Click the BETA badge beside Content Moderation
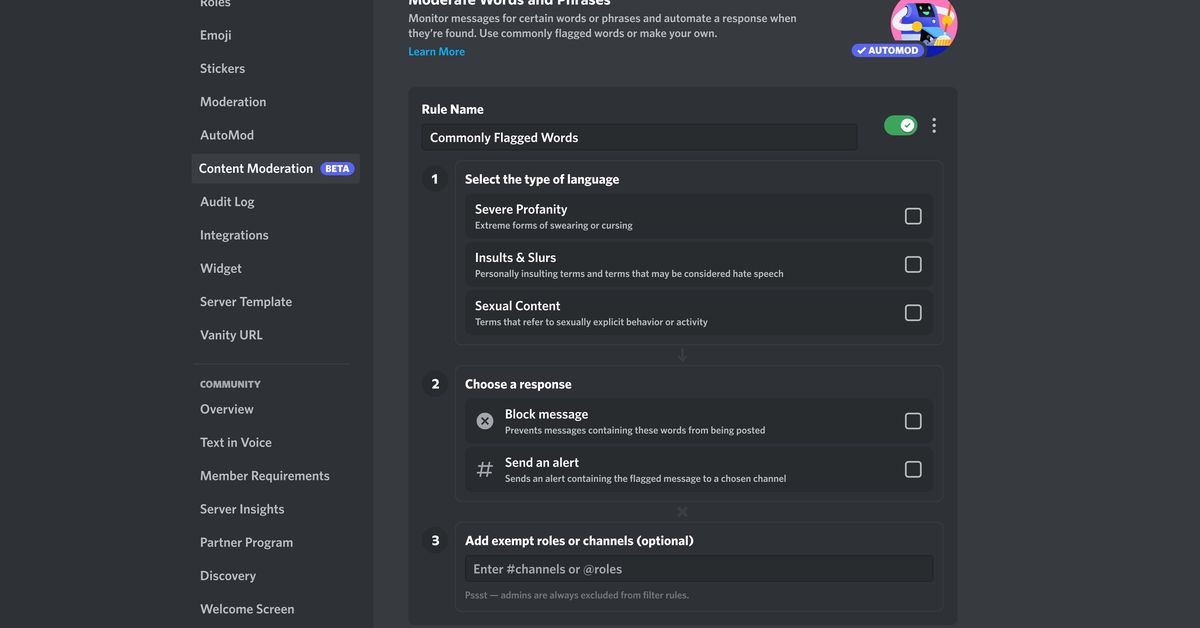 click(337, 169)
